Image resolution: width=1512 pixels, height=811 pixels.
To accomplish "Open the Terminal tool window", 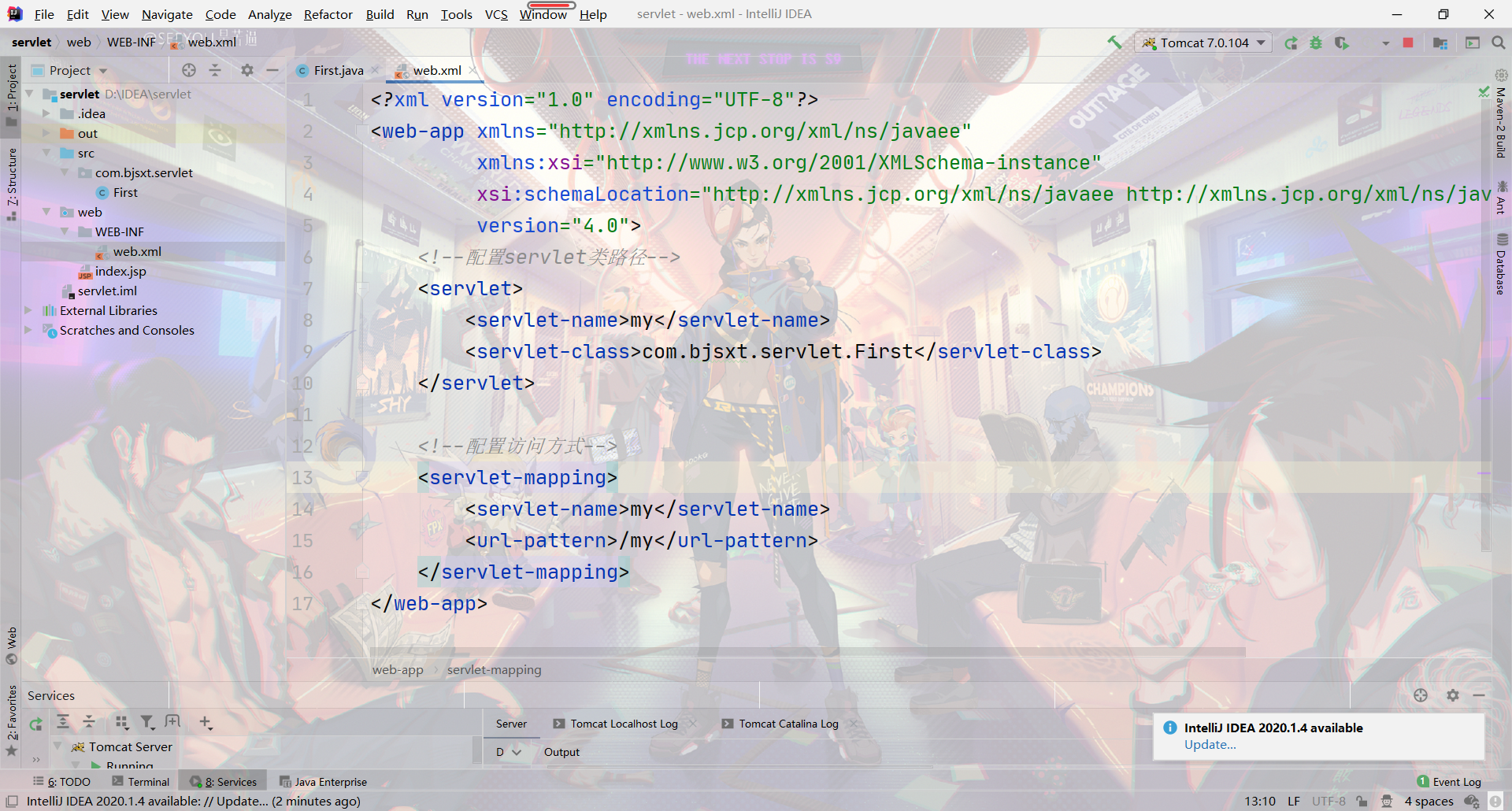I will pos(141,782).
